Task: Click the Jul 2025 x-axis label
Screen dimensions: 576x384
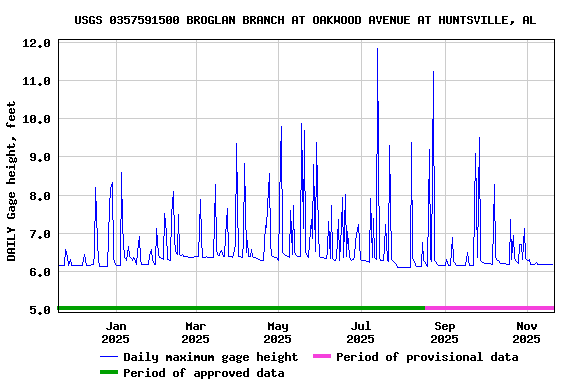Action: point(360,332)
